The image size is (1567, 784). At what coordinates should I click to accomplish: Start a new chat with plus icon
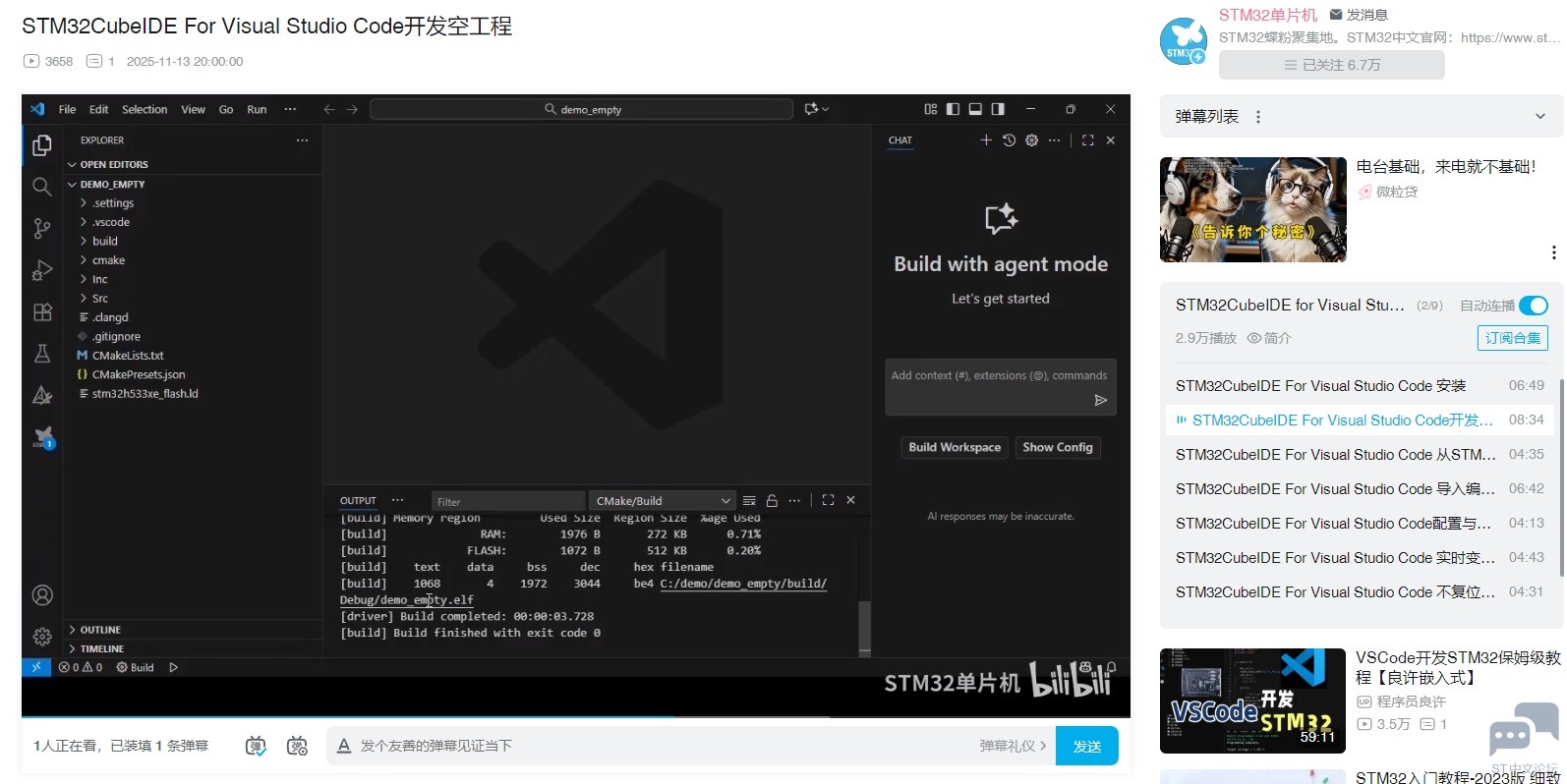point(986,140)
